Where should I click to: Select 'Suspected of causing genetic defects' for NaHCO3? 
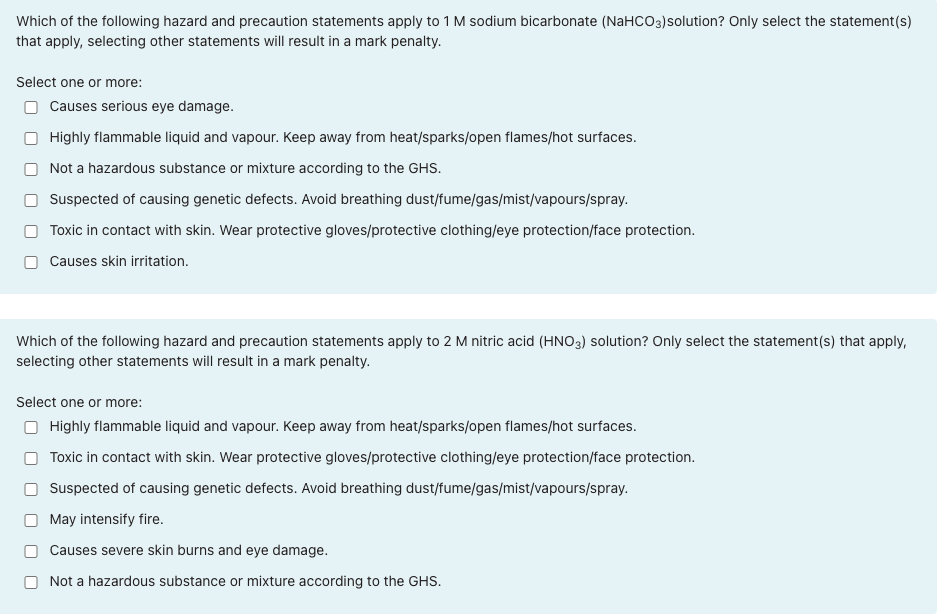[x=31, y=200]
